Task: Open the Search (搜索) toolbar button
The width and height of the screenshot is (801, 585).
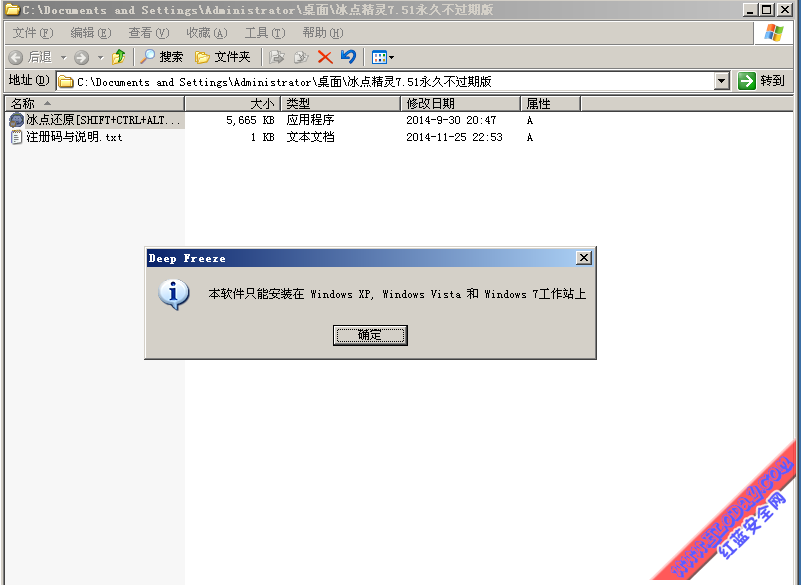Action: coord(161,57)
